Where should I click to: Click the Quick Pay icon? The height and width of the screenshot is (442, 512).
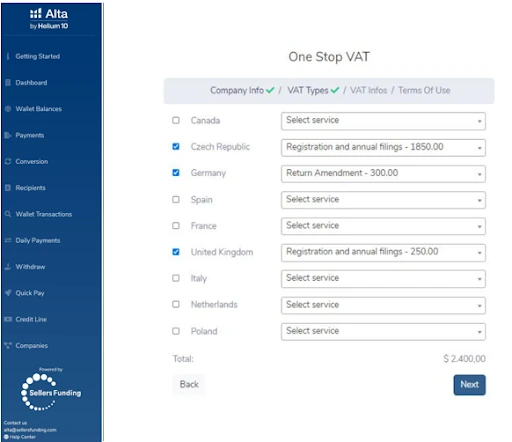pos(8,293)
